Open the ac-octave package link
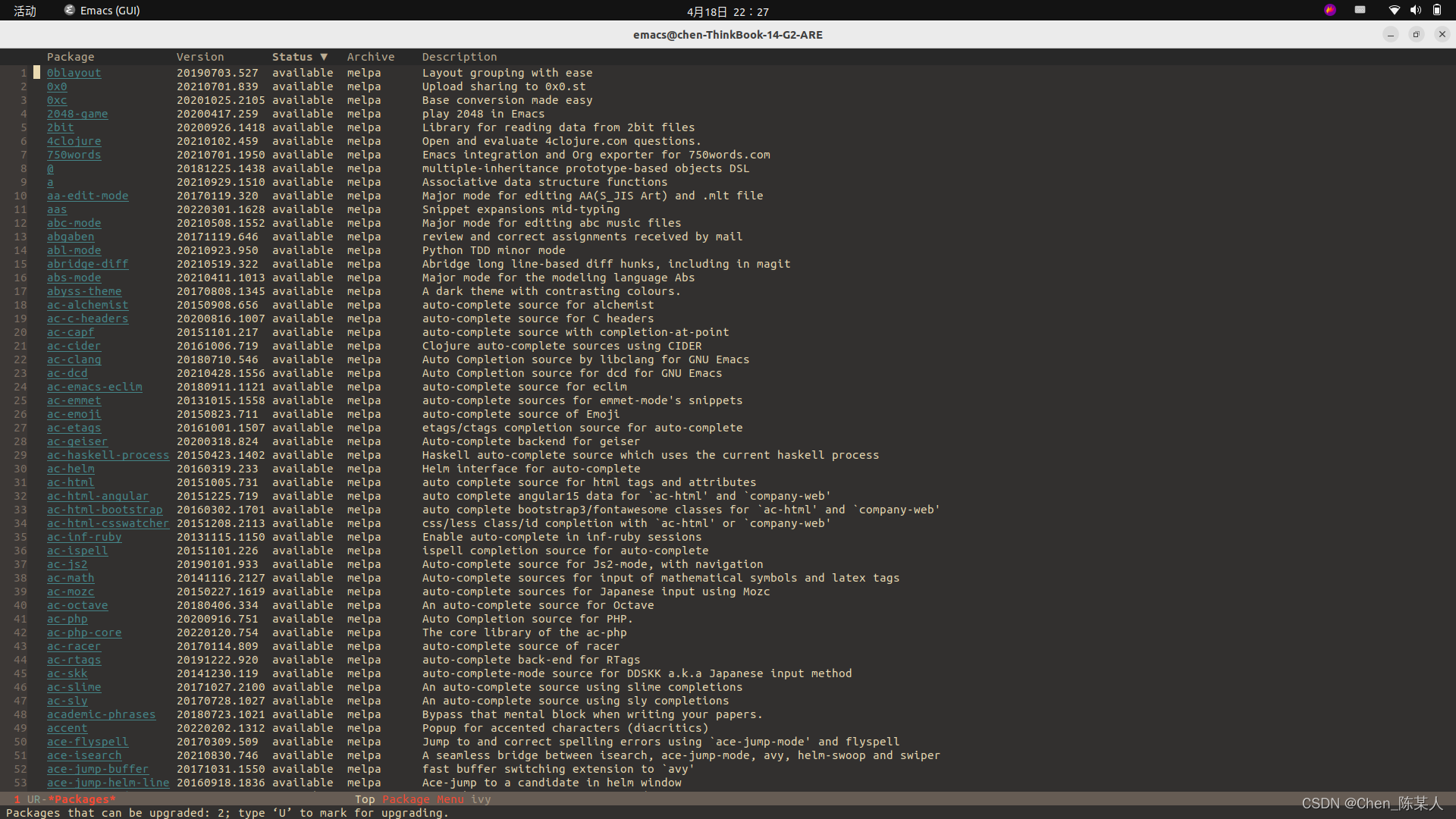 pos(77,605)
